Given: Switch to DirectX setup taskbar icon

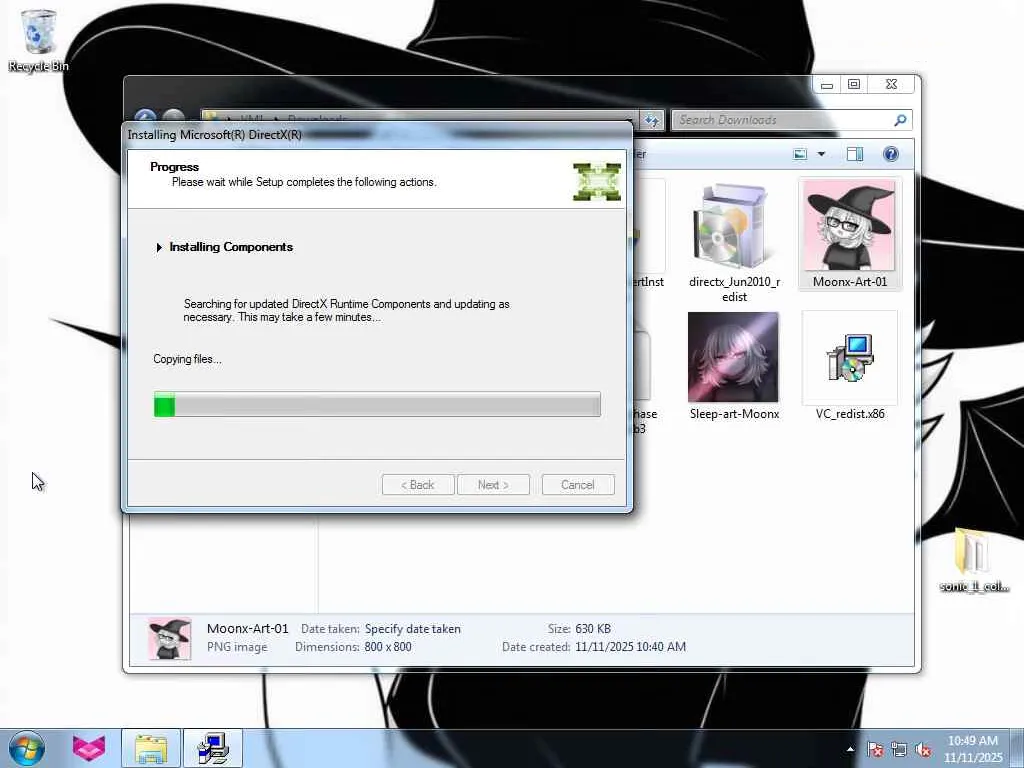Looking at the screenshot, I should (x=213, y=748).
